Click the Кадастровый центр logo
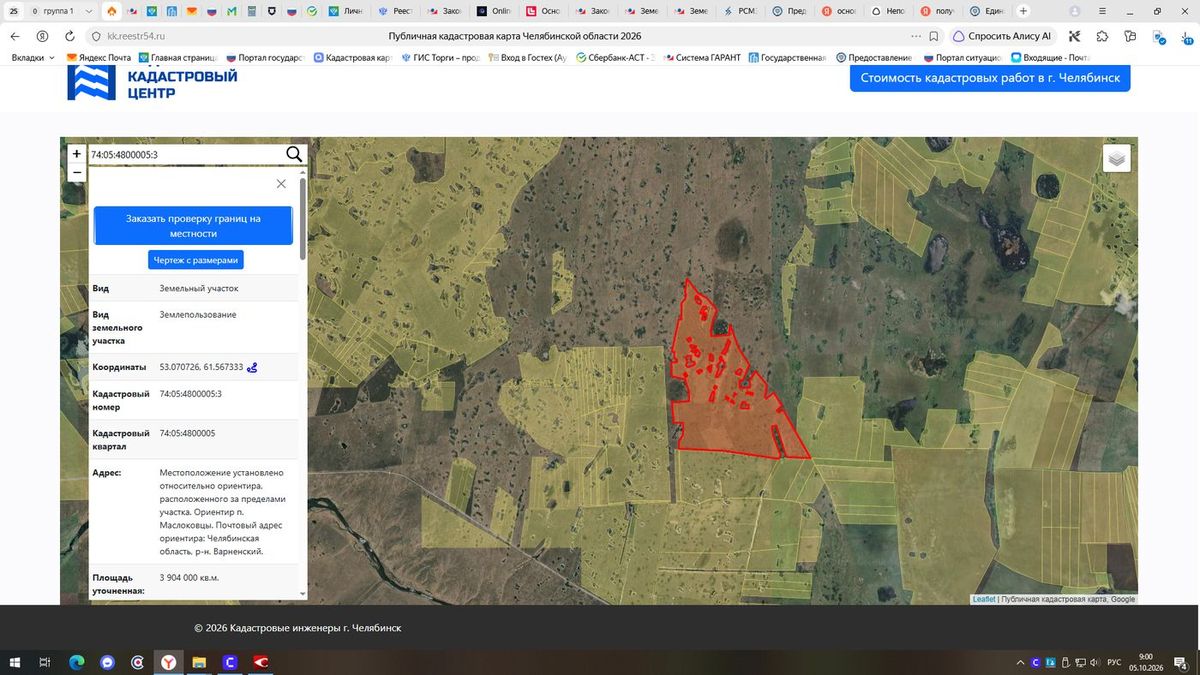The image size is (1200, 675). click(x=152, y=82)
